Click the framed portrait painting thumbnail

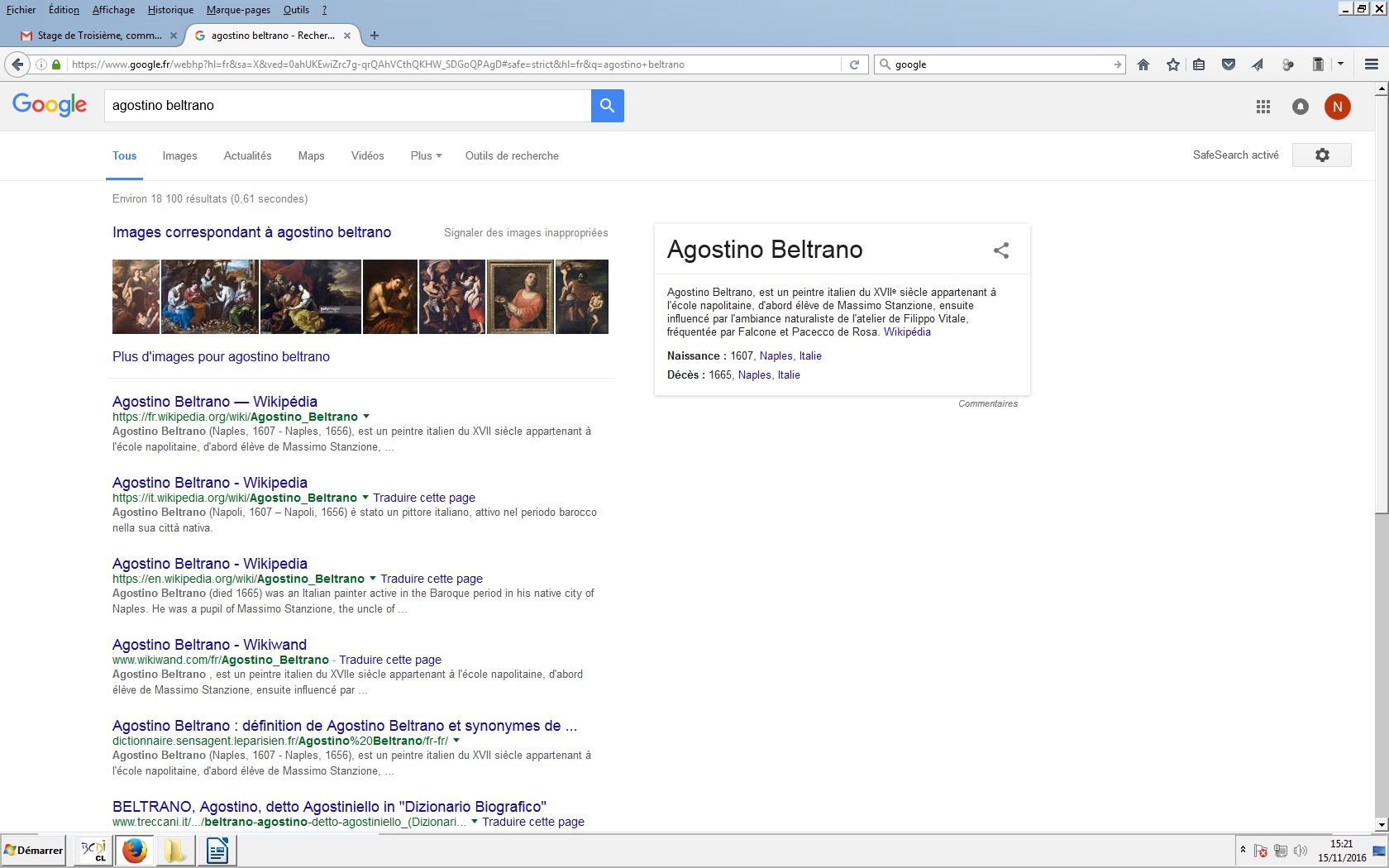pos(520,297)
